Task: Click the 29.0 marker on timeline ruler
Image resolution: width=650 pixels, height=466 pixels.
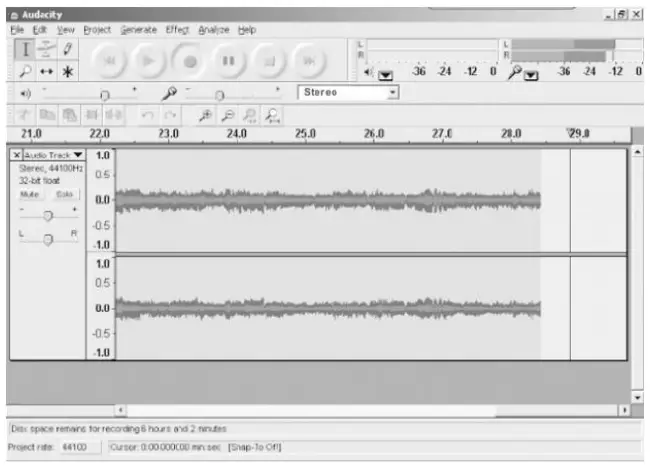Action: 578,133
